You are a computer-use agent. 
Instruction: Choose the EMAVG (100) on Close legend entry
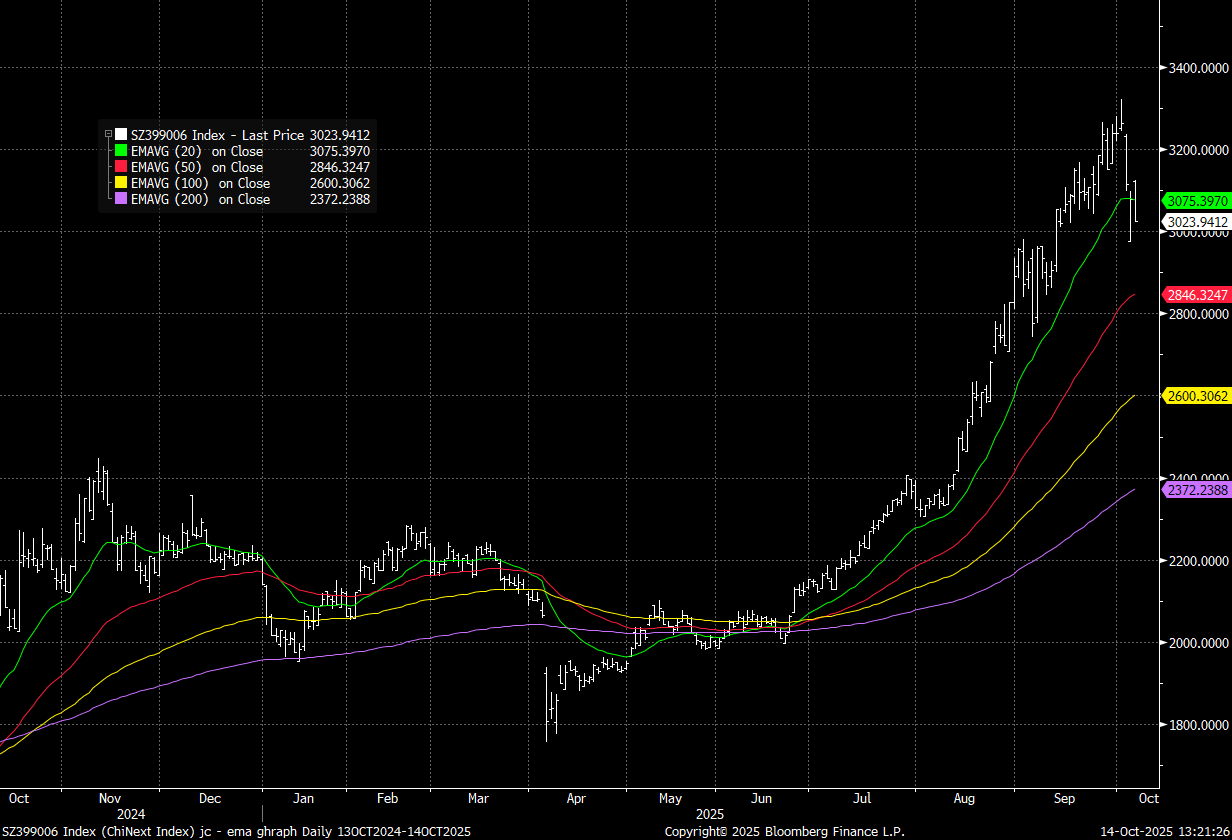pyautogui.click(x=200, y=183)
